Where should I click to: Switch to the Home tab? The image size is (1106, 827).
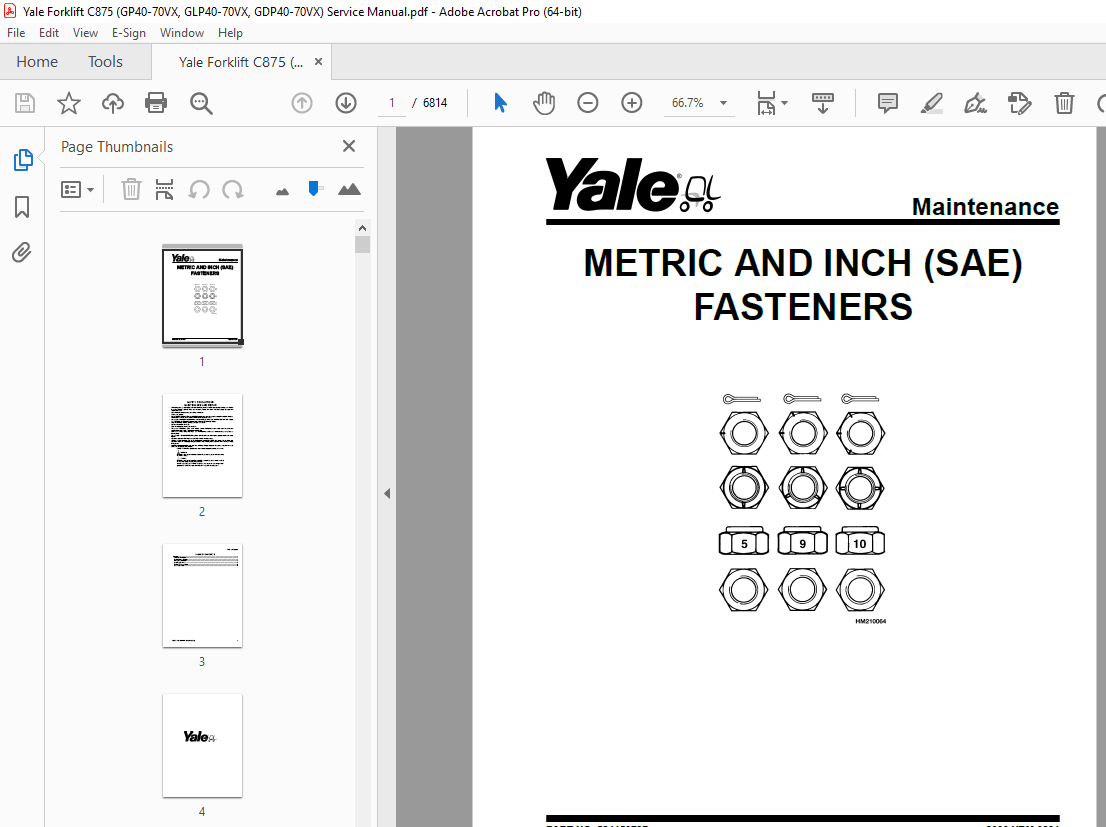37,62
